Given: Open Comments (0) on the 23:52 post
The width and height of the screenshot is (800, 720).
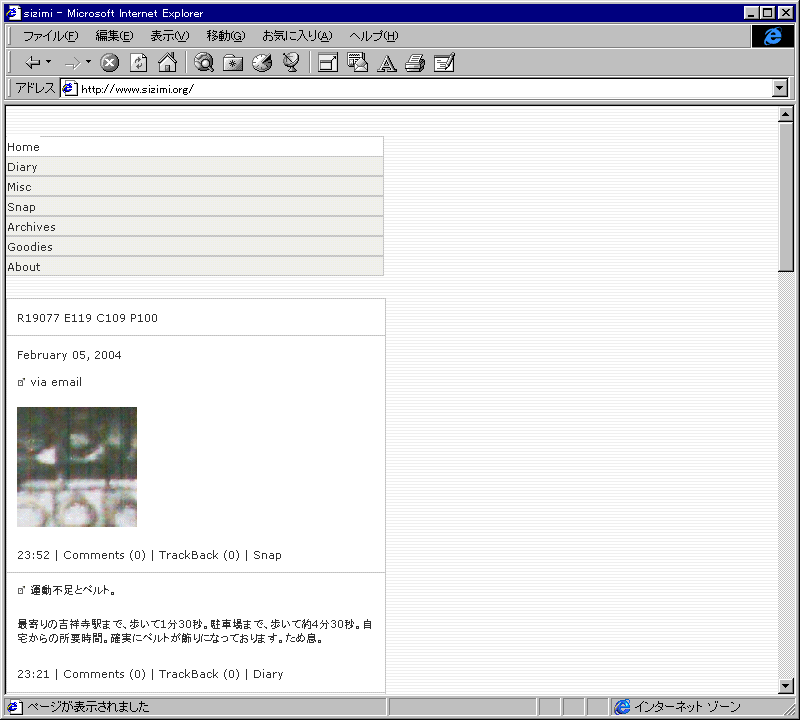Looking at the screenshot, I should pyautogui.click(x=105, y=555).
